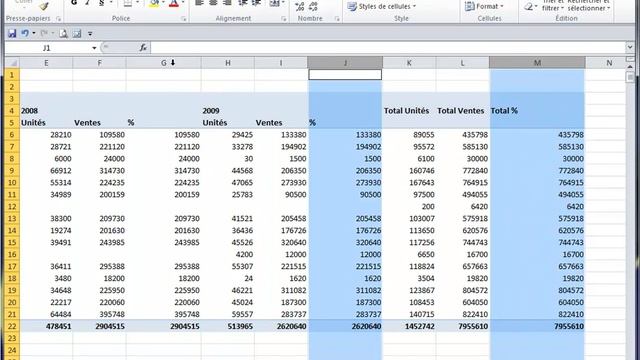Increase the indent level
The width and height of the screenshot is (640, 360).
pos(256,3)
